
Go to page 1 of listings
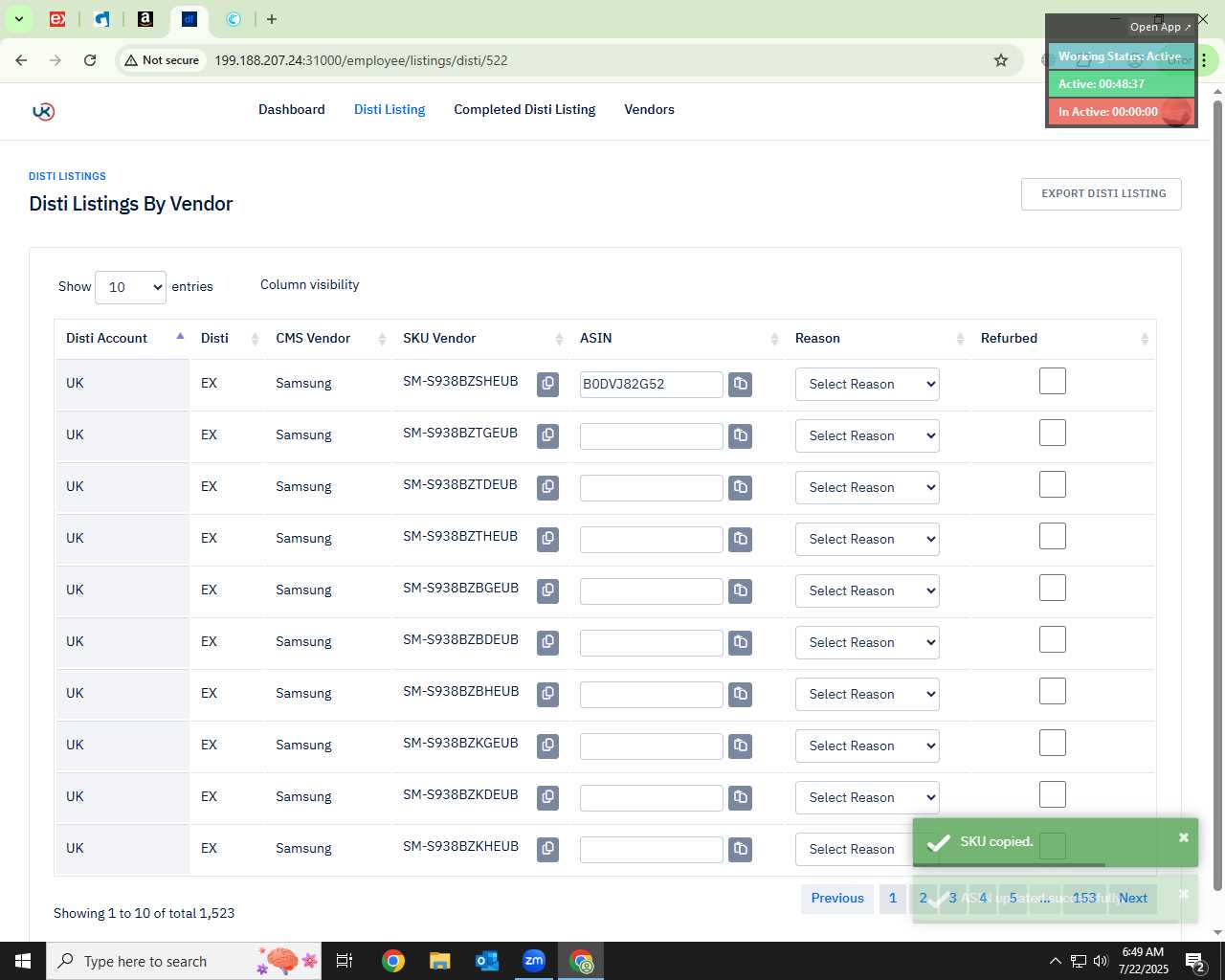[x=893, y=898]
